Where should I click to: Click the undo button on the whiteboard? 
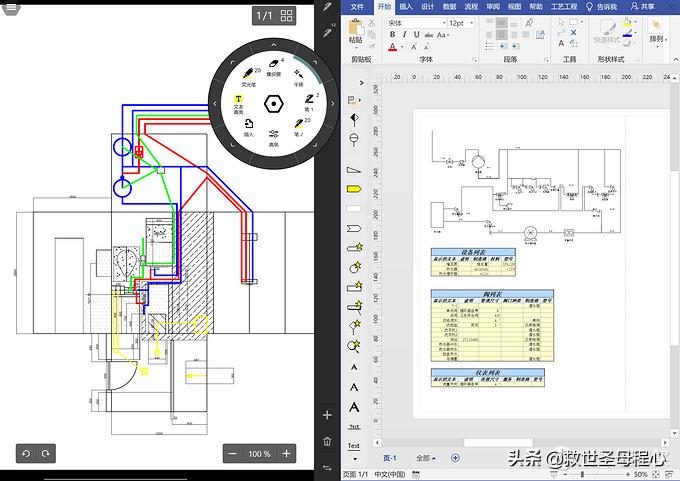click(27, 453)
